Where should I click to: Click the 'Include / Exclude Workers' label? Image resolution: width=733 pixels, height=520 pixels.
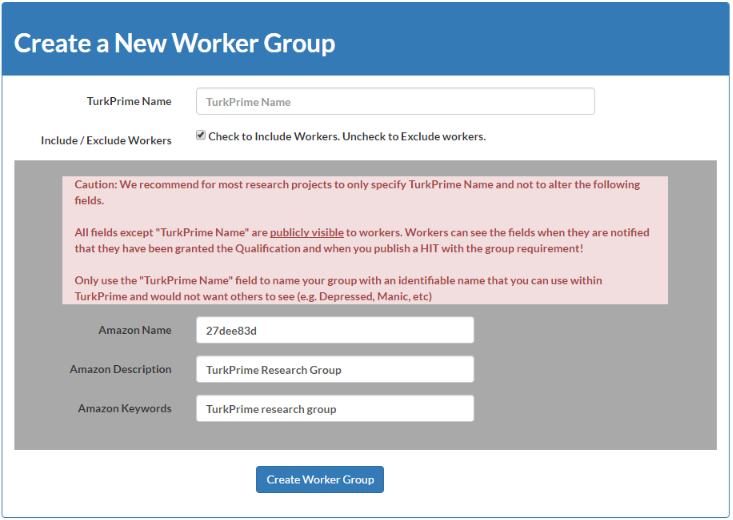(x=106, y=140)
